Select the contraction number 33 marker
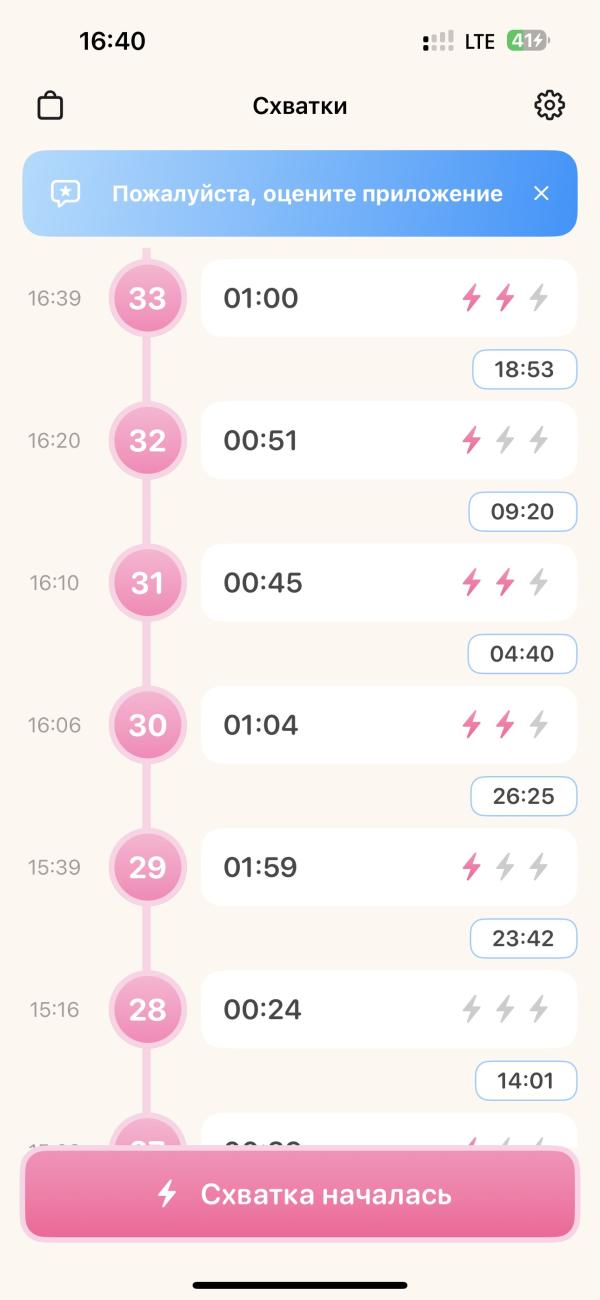This screenshot has height=1300, width=600. click(148, 298)
